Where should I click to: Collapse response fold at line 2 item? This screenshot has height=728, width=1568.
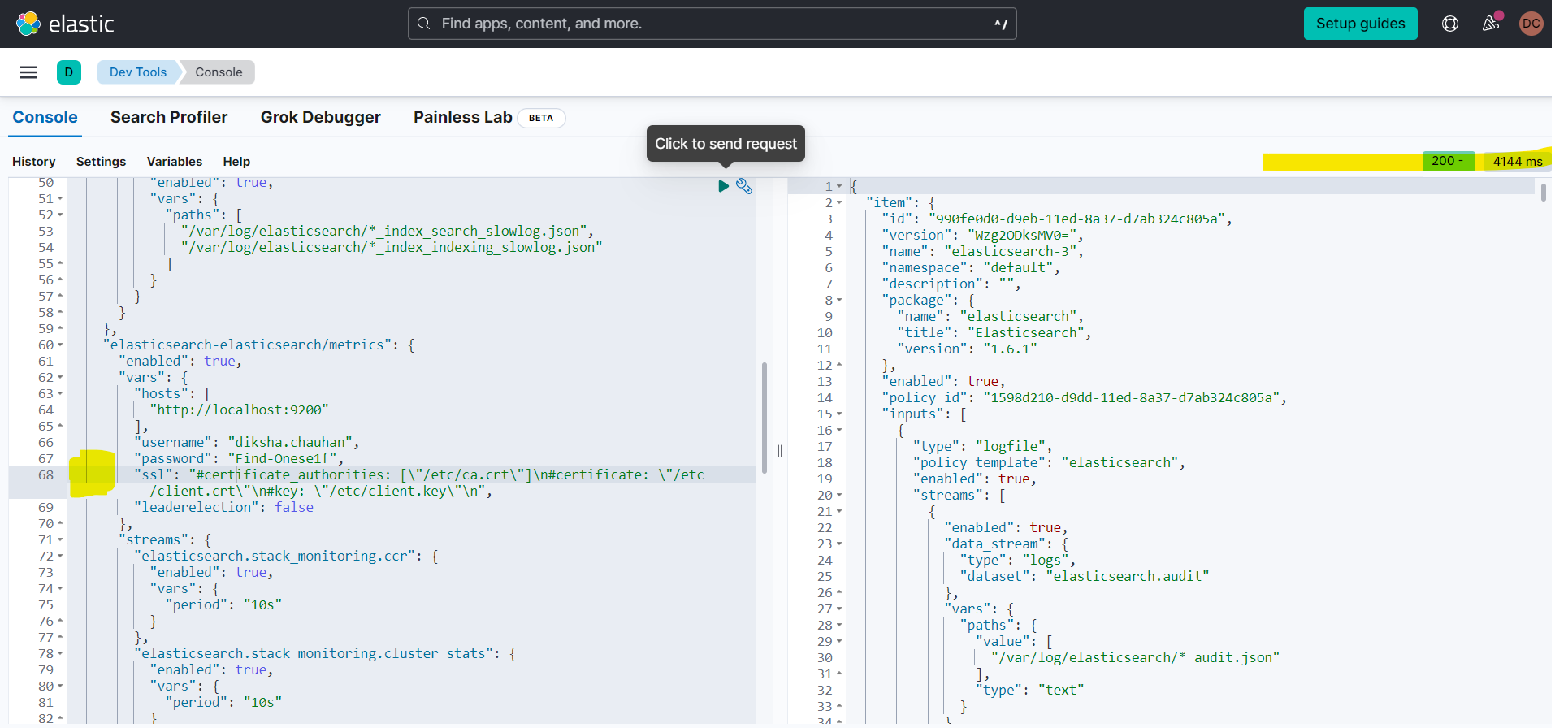click(839, 203)
